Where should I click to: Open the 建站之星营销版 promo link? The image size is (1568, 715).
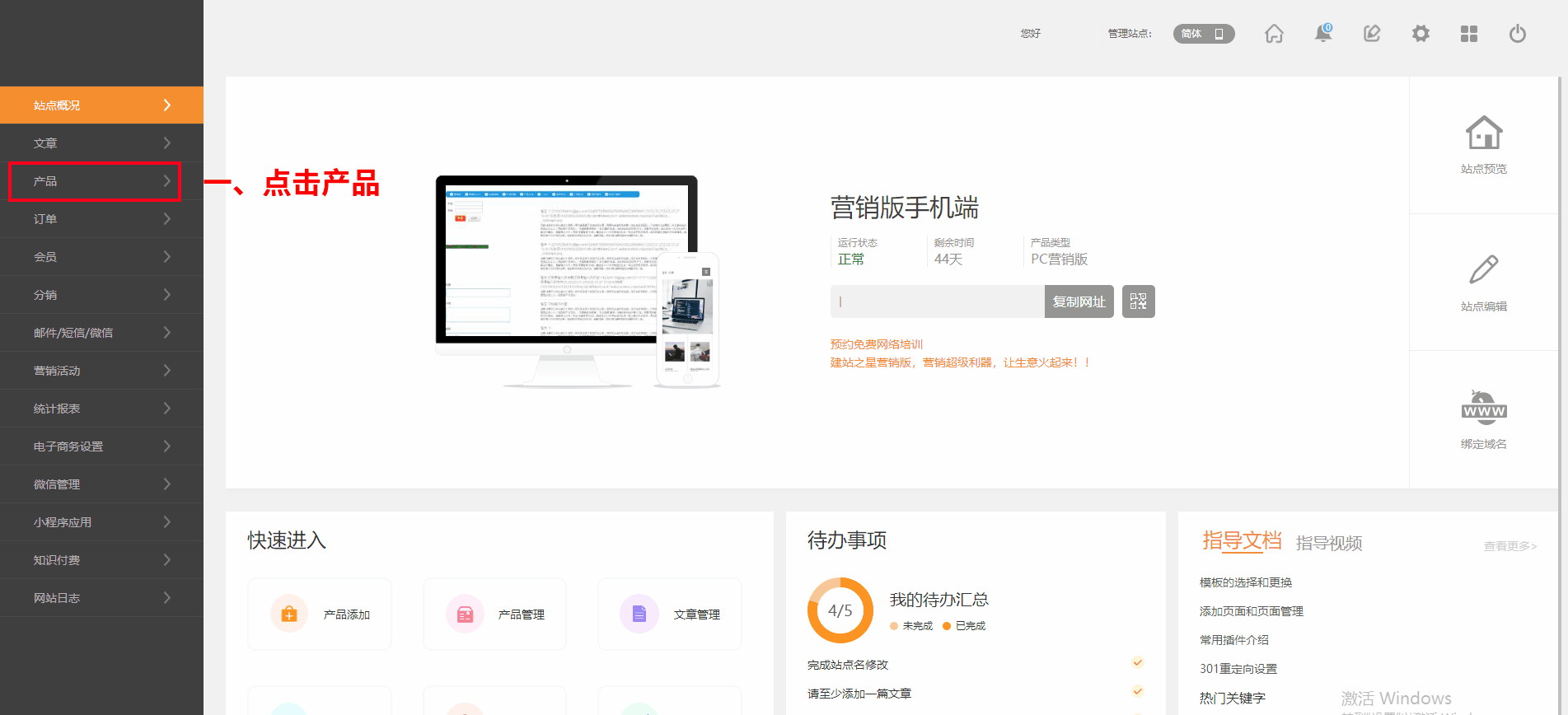tap(960, 362)
